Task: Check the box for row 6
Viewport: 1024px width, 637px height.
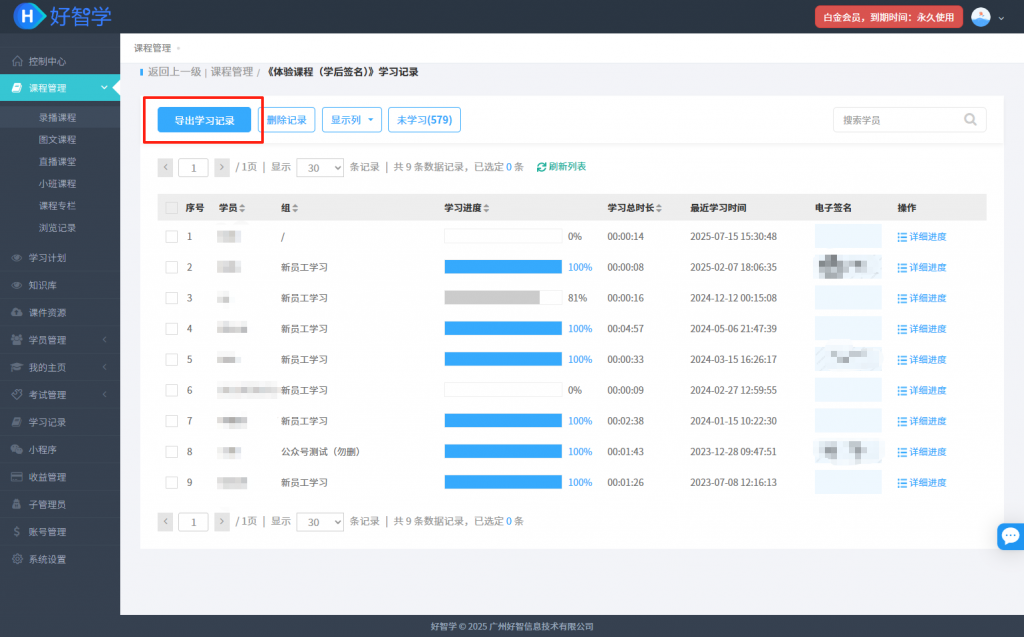Action: tap(172, 390)
